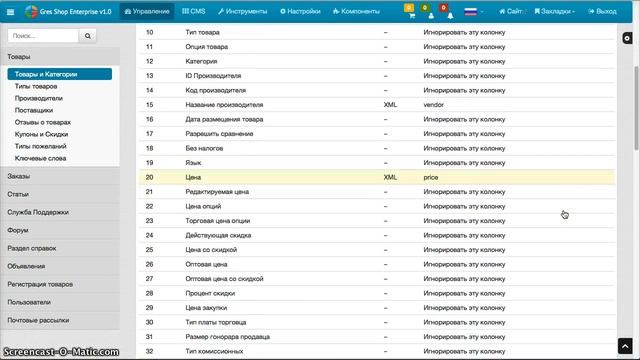Toggle the hamburger sidebar menu icon
The image size is (640, 360).
tap(11, 12)
